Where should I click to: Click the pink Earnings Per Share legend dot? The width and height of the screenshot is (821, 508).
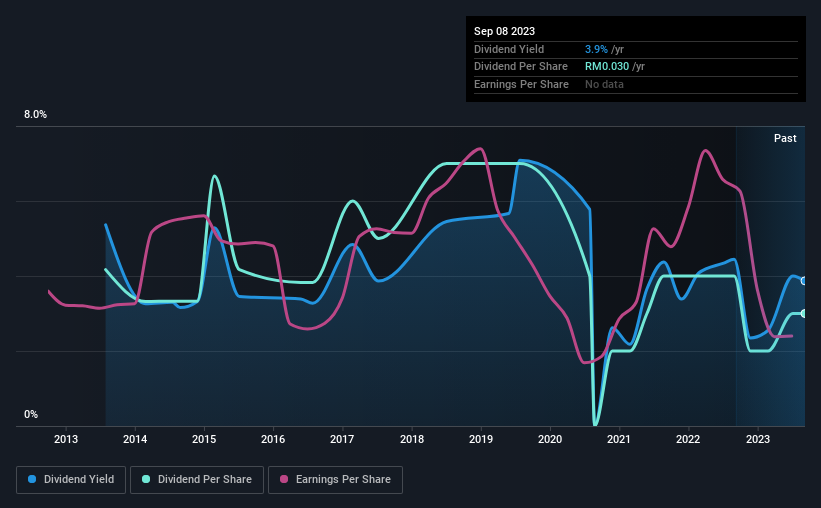click(x=284, y=479)
